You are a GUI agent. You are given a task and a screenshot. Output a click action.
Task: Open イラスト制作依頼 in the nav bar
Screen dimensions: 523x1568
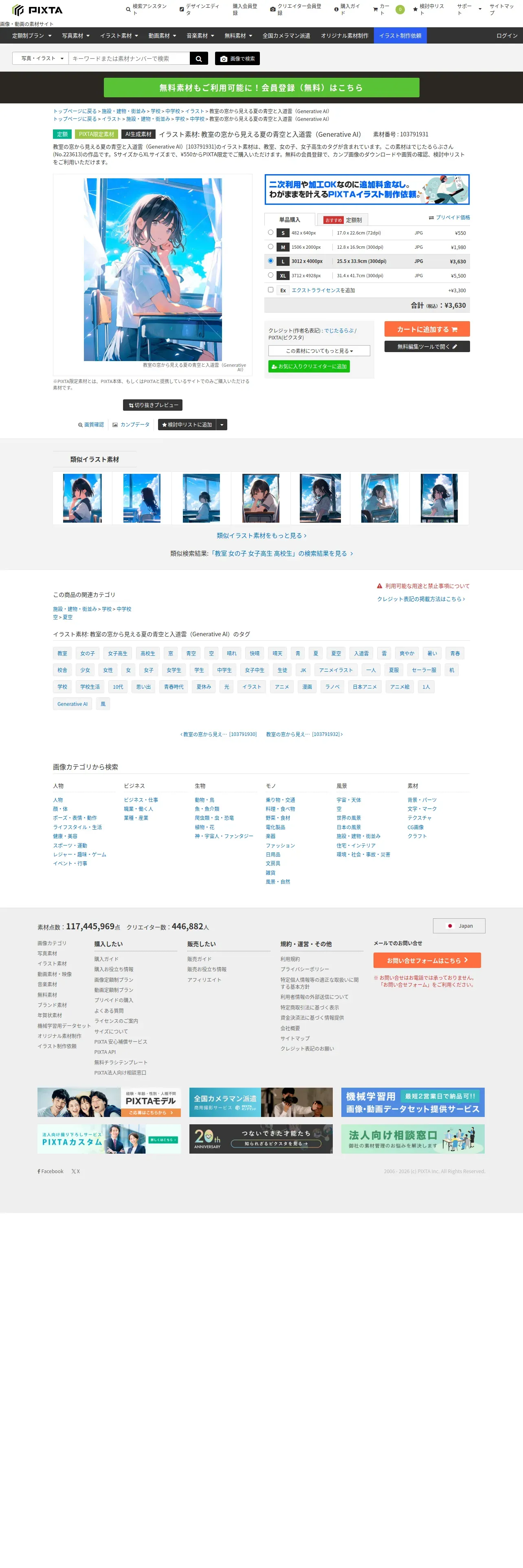point(400,36)
